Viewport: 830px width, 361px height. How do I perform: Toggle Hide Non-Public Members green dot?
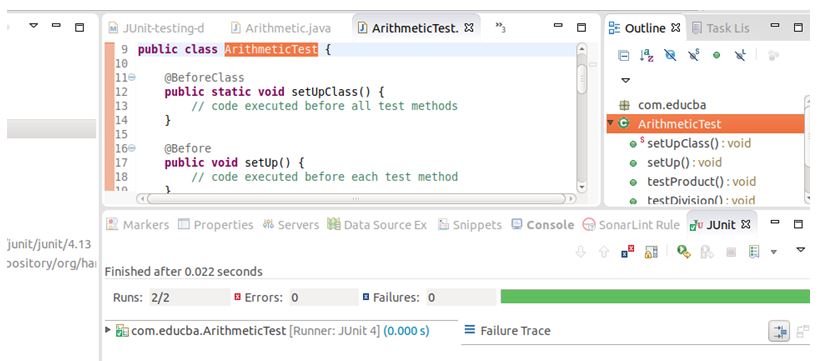(x=716, y=55)
